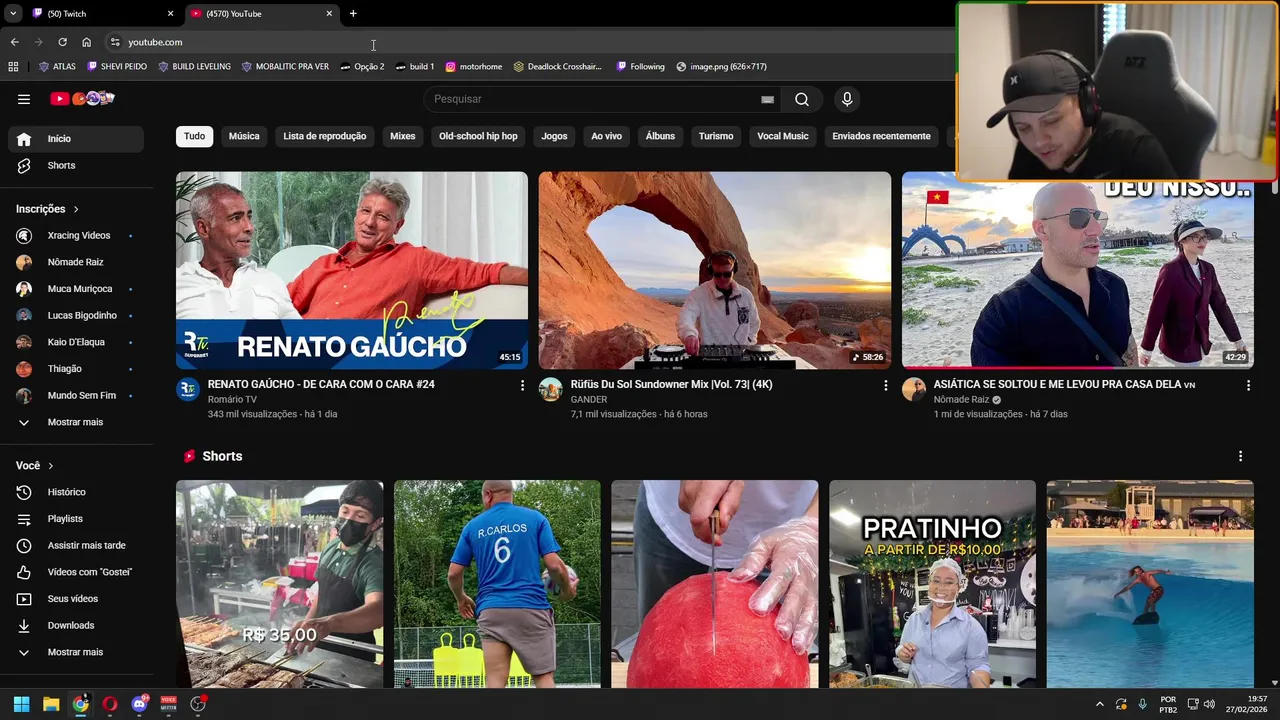Screen dimensions: 1280x720
Task: Select the Tudo filter chip
Action: 194,136
